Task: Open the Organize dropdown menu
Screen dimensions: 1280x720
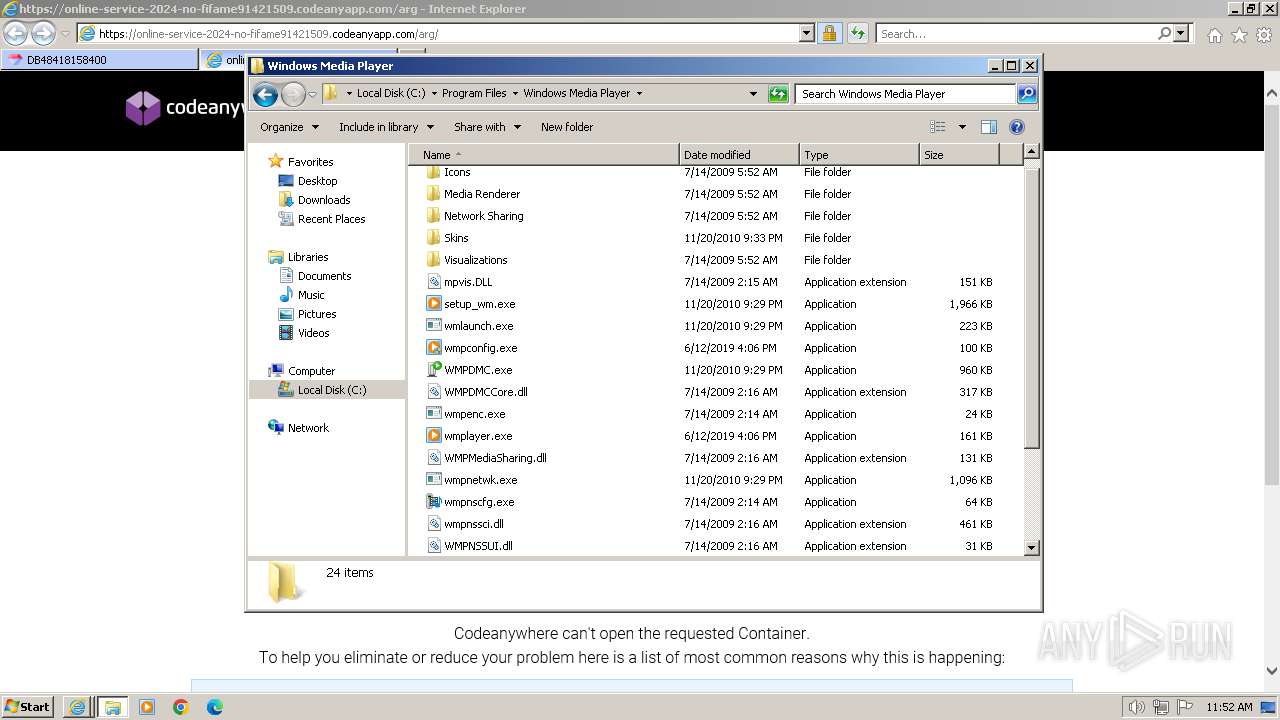Action: [289, 127]
